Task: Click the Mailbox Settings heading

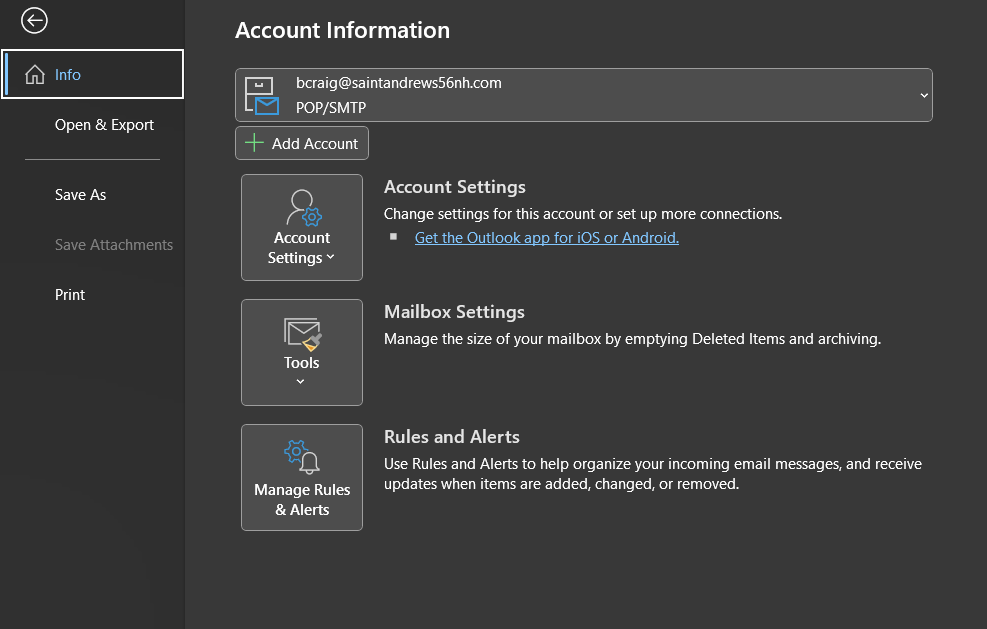Action: tap(454, 312)
